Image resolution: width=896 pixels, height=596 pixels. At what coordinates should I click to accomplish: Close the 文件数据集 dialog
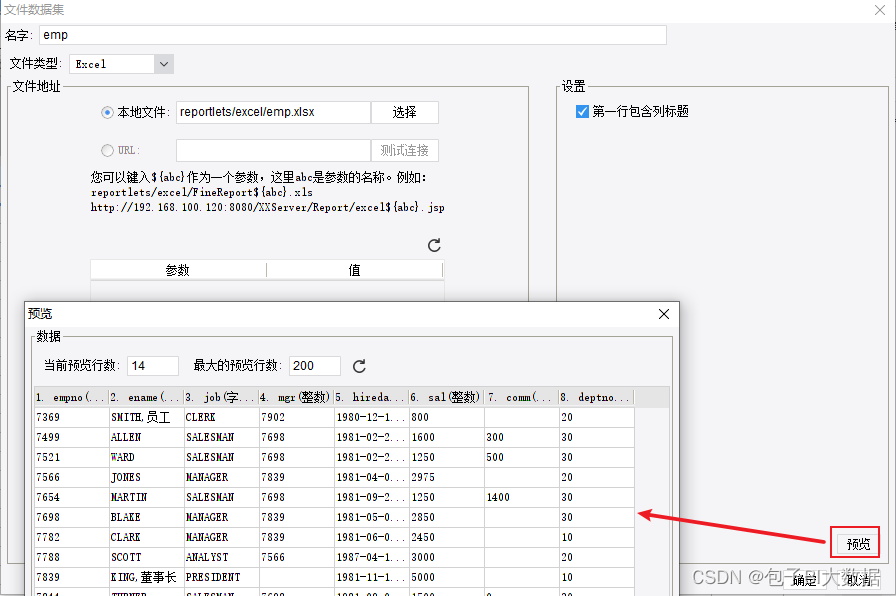(879, 10)
